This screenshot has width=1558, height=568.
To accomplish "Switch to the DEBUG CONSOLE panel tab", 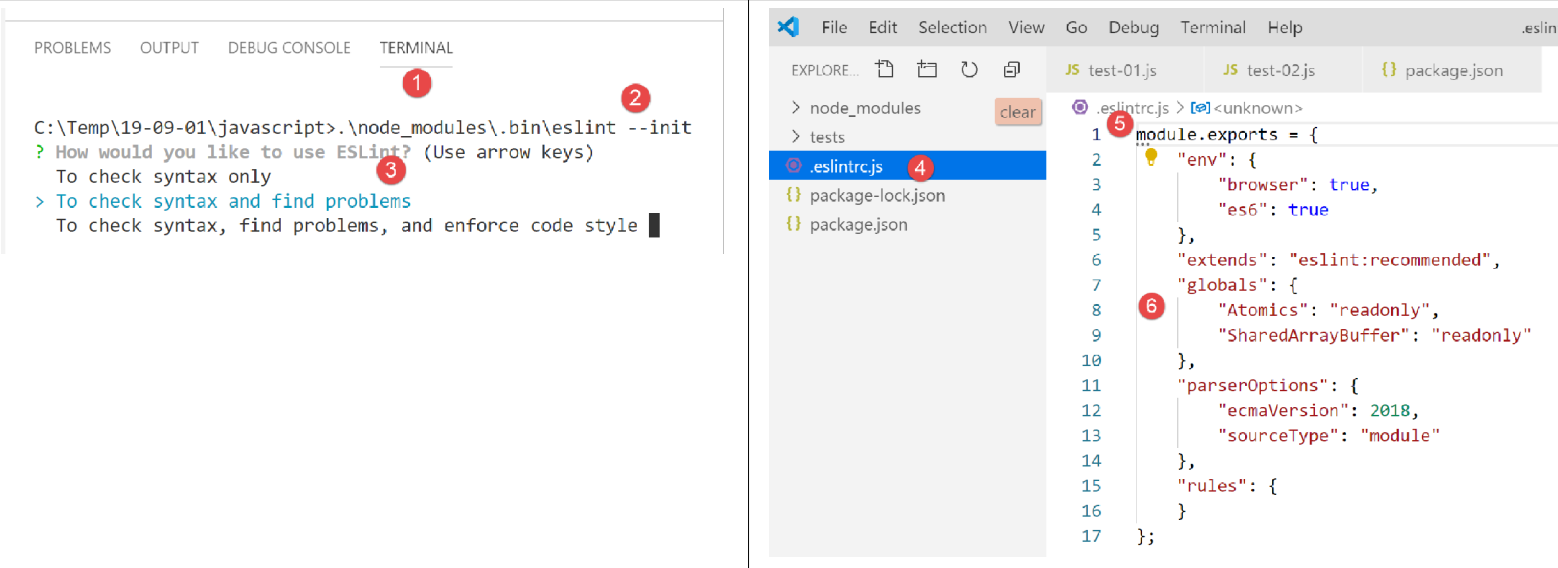I will 289,48.
